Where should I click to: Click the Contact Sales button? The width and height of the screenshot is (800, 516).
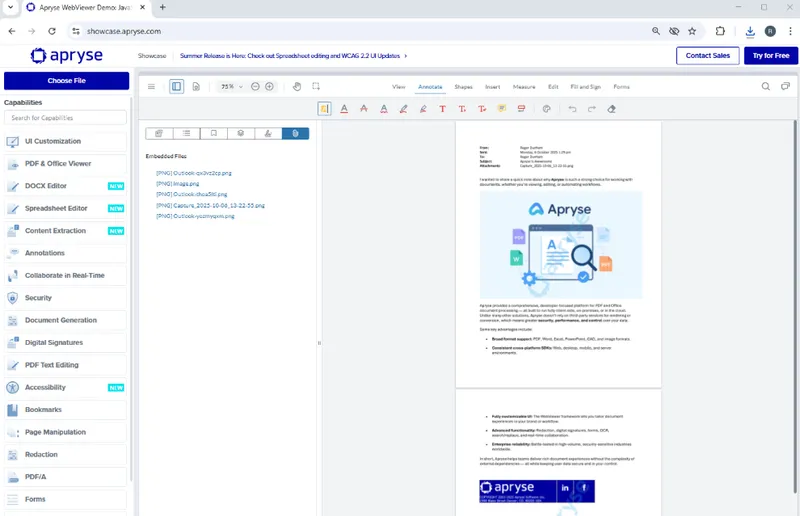[x=708, y=56]
